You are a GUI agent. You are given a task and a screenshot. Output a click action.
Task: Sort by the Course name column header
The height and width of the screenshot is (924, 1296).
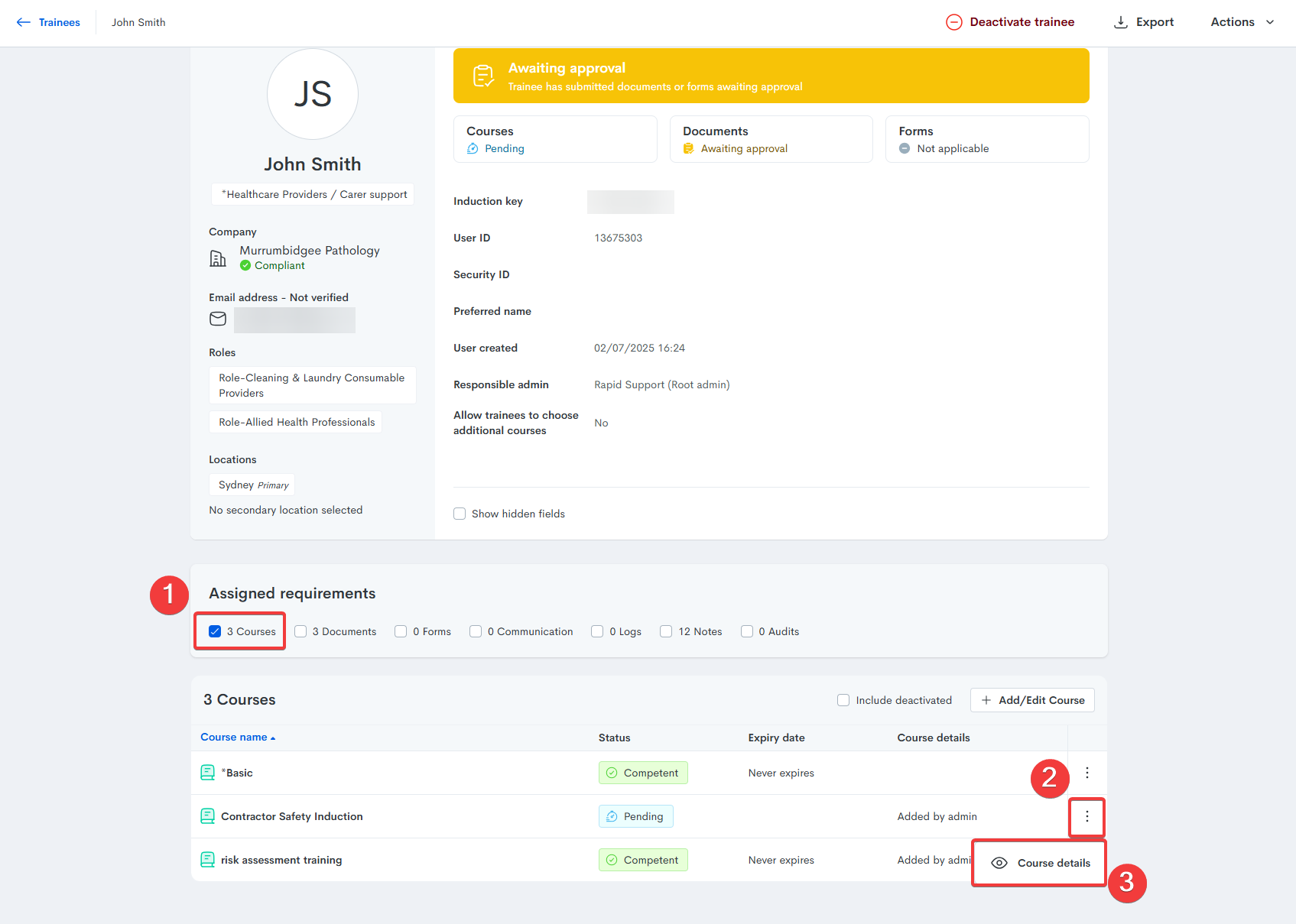click(234, 738)
